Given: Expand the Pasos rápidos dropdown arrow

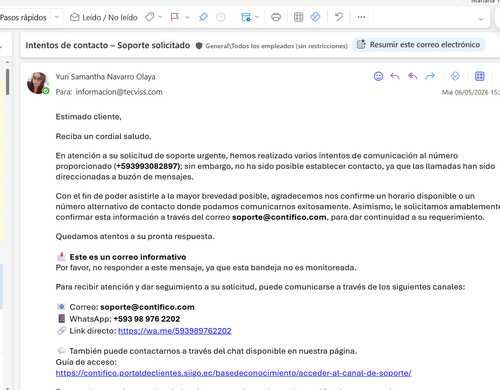Looking at the screenshot, I should pos(57,17).
